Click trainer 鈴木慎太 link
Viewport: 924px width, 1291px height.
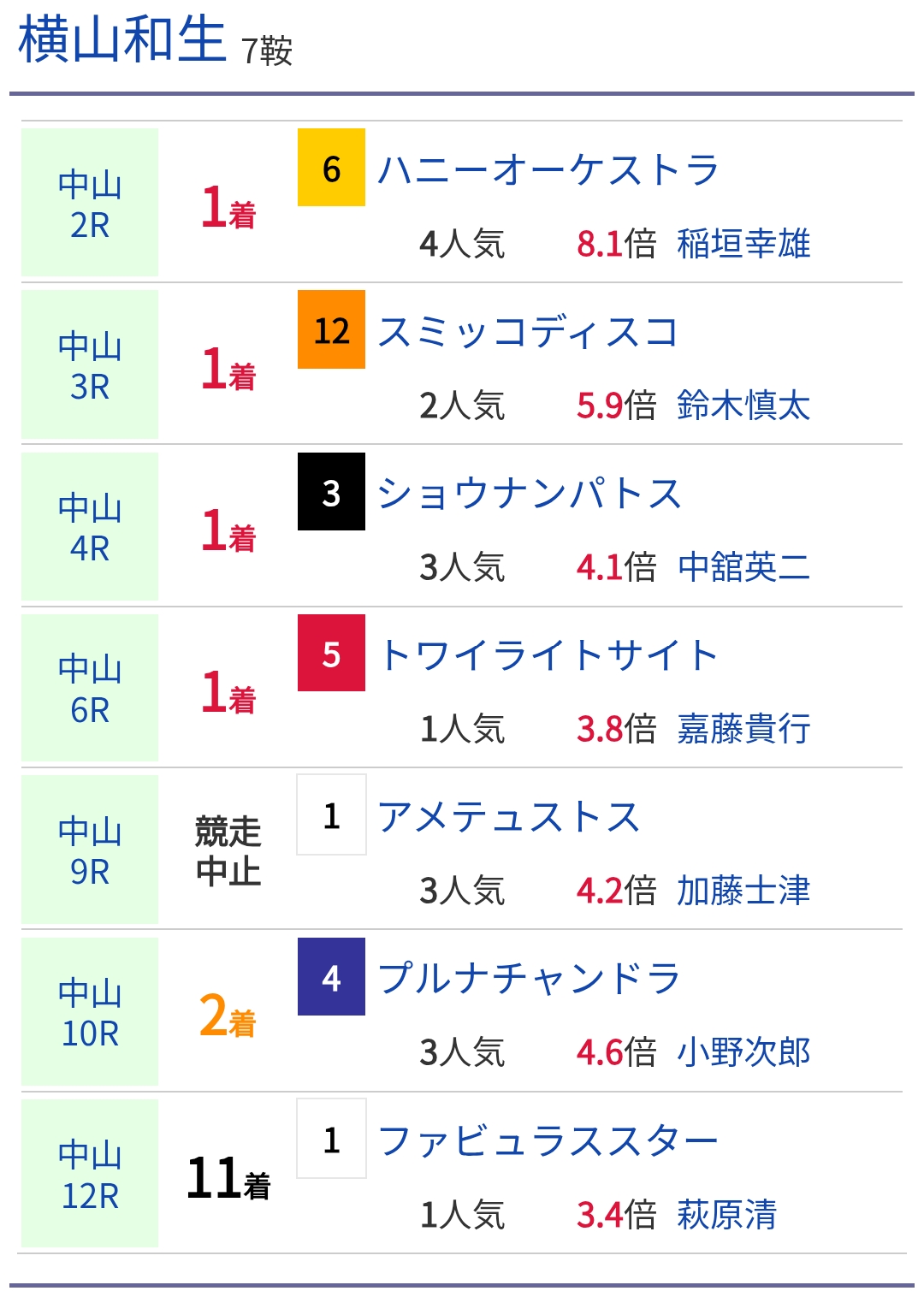coord(743,406)
